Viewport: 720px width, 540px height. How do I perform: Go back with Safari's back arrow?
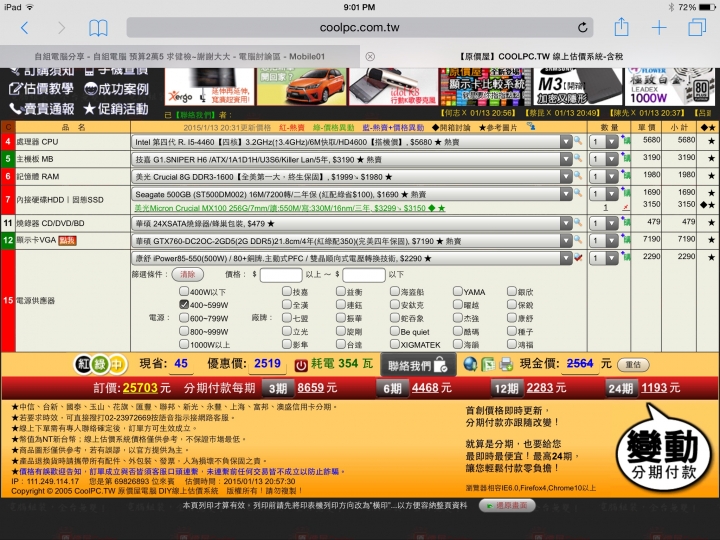coord(25,28)
